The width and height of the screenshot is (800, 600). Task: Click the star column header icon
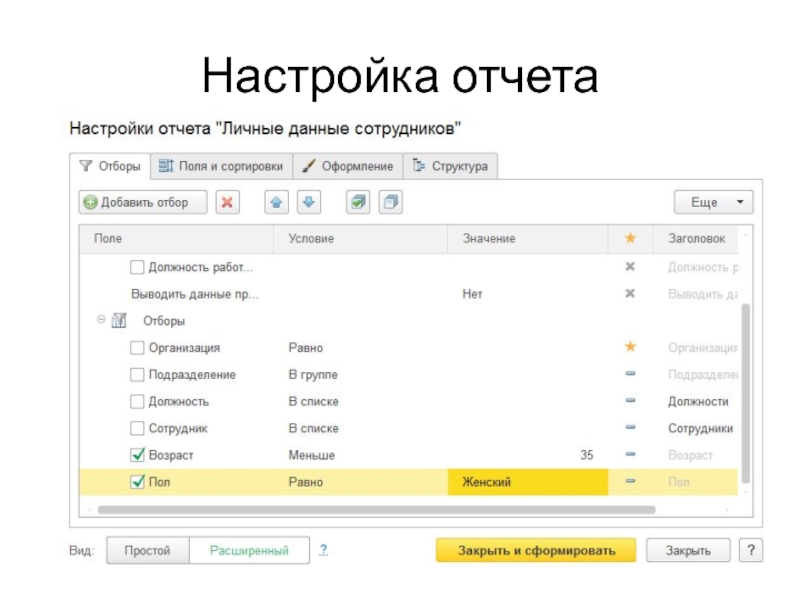[630, 239]
